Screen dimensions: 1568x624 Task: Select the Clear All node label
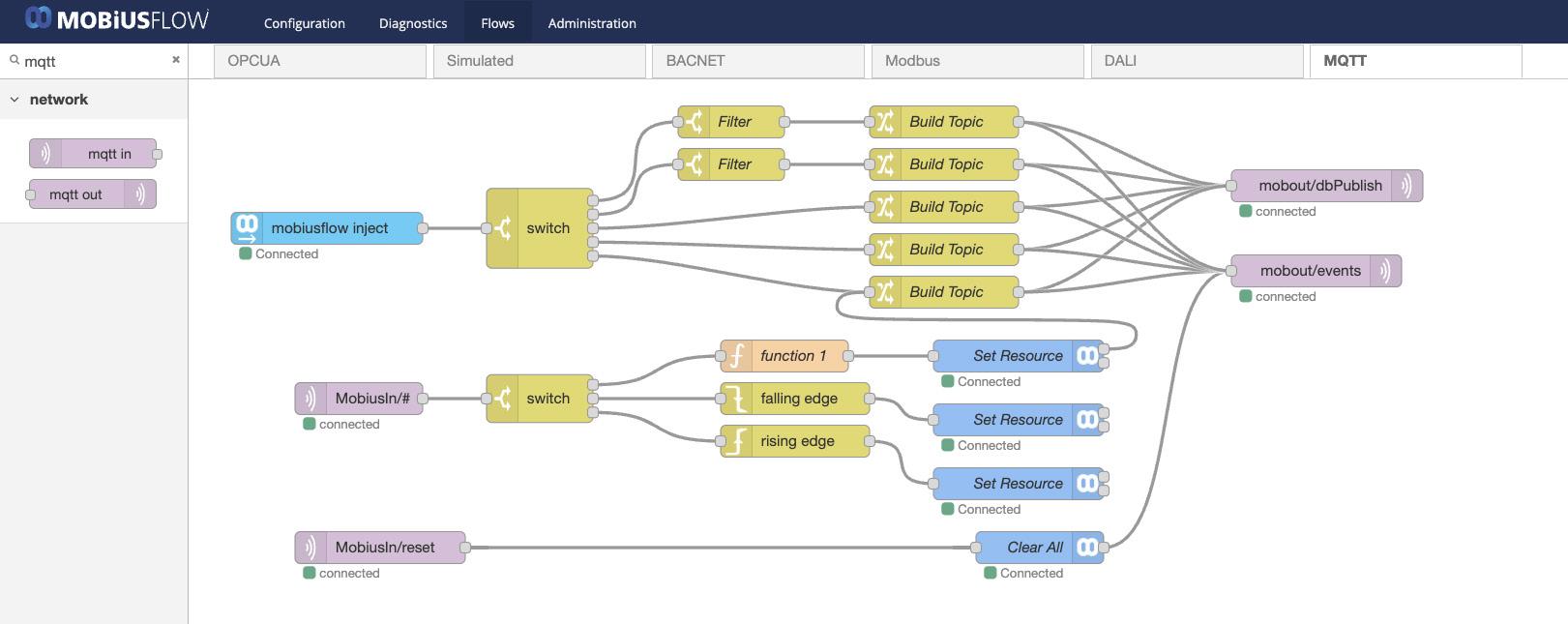[x=1035, y=548]
